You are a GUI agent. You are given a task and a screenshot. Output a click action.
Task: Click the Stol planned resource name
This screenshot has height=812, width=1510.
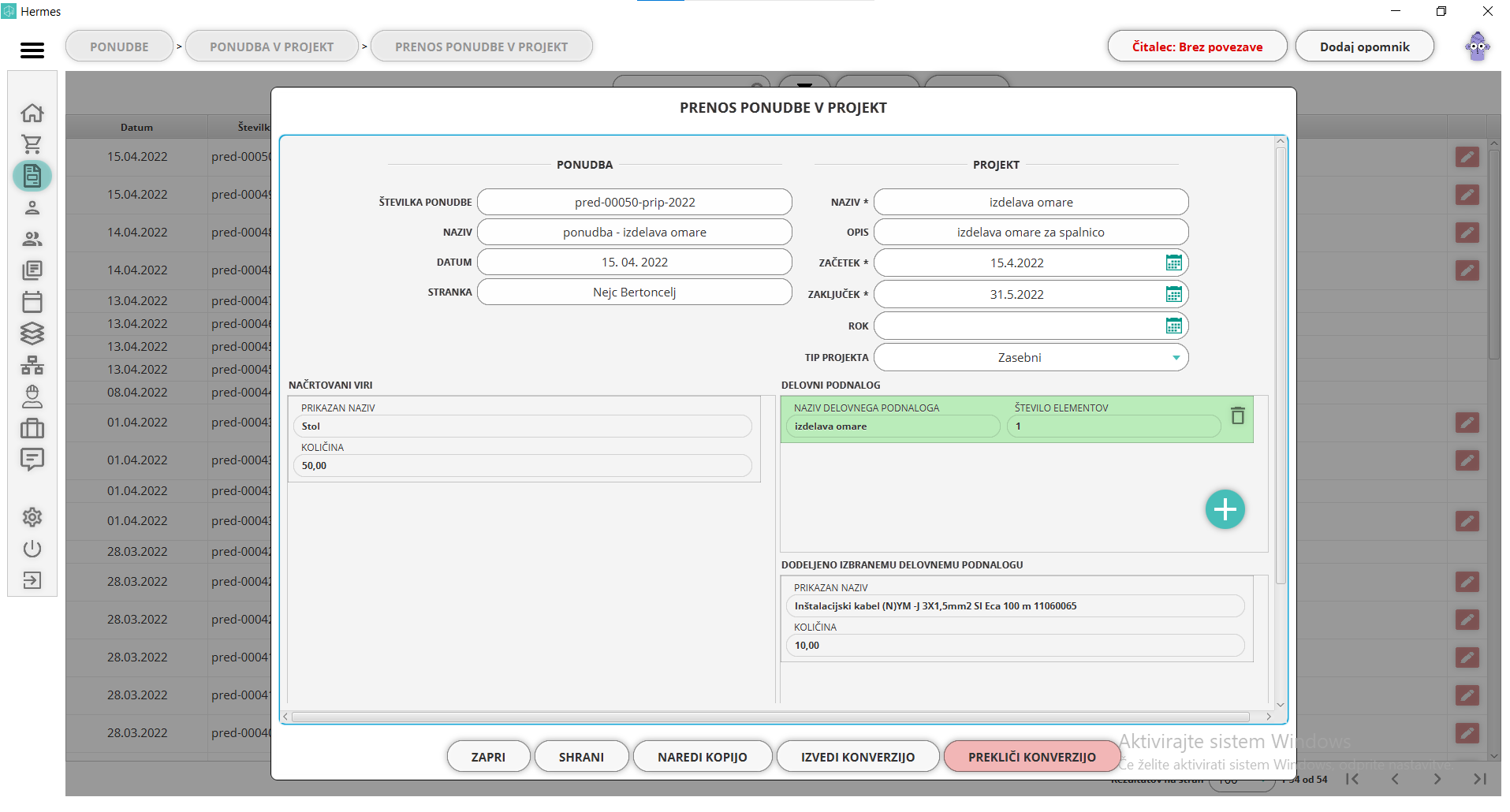[x=523, y=426]
